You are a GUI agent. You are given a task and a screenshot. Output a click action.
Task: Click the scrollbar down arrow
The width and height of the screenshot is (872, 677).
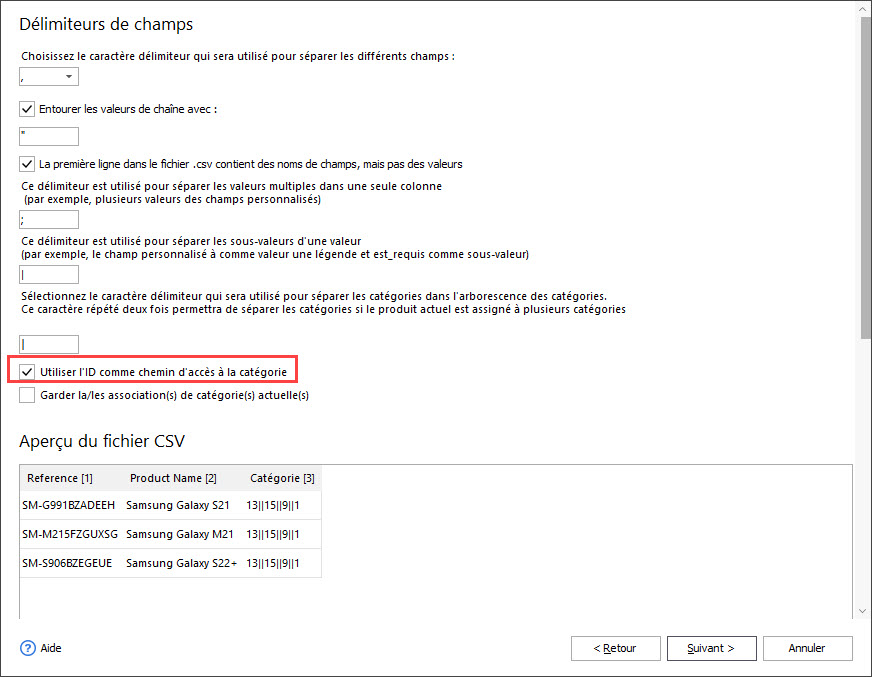pos(863,611)
